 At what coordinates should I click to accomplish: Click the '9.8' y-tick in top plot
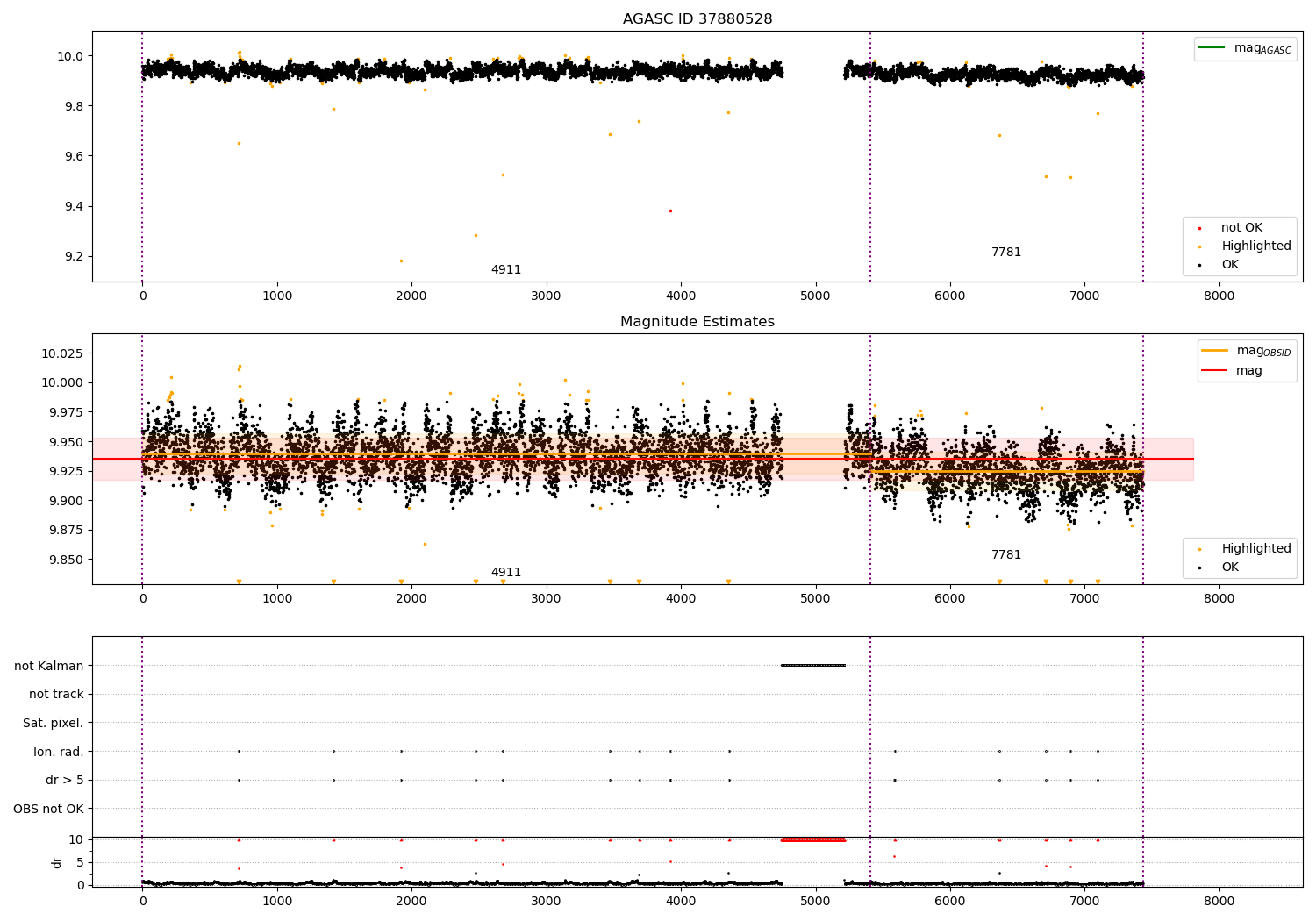point(74,106)
